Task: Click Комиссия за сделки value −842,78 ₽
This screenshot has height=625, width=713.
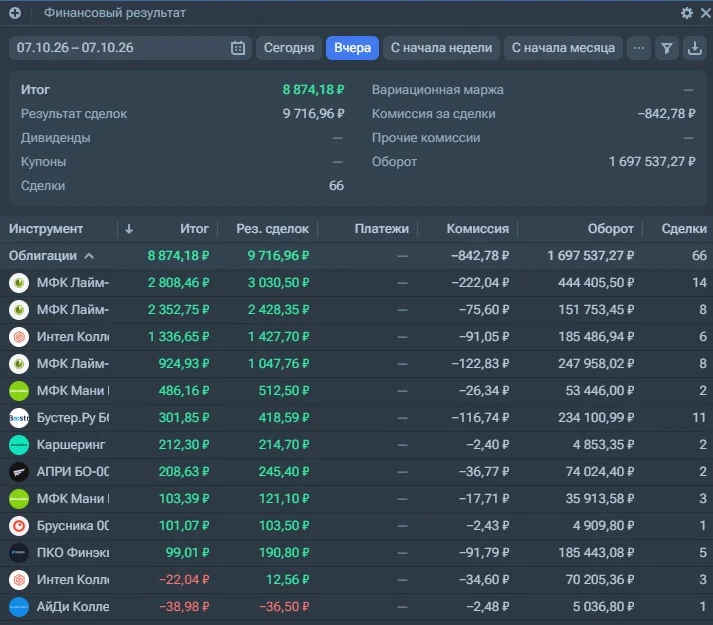Action: pos(667,114)
